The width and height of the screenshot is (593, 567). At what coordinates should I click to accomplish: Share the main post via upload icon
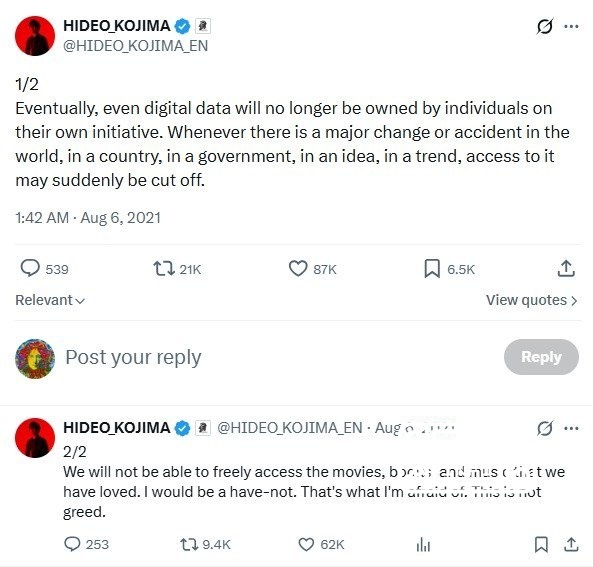click(x=566, y=269)
